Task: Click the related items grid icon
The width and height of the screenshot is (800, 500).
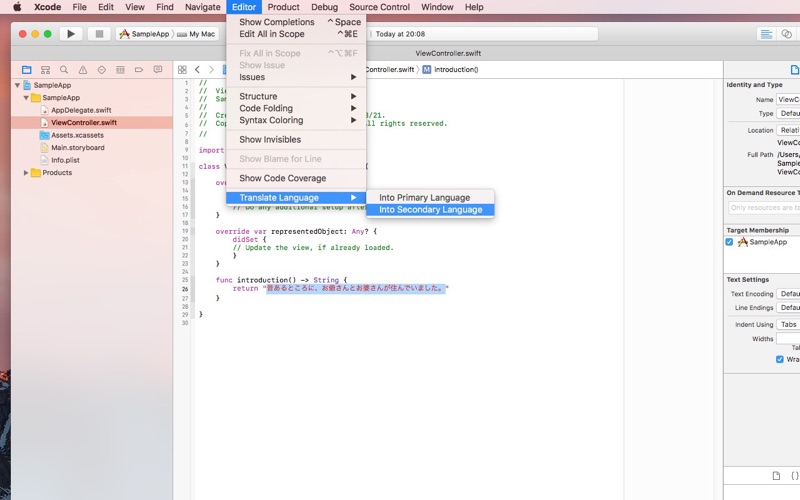Action: click(x=182, y=70)
